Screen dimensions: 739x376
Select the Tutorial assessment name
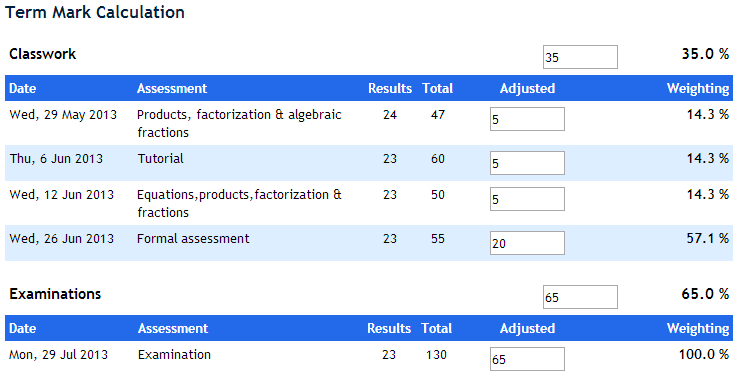161,158
